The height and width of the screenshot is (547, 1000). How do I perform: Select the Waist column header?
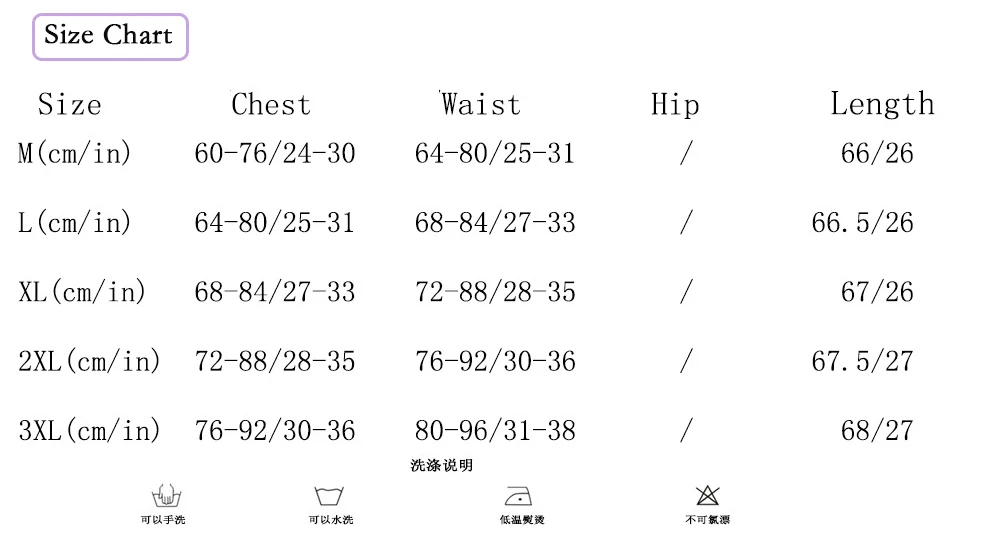click(x=481, y=105)
